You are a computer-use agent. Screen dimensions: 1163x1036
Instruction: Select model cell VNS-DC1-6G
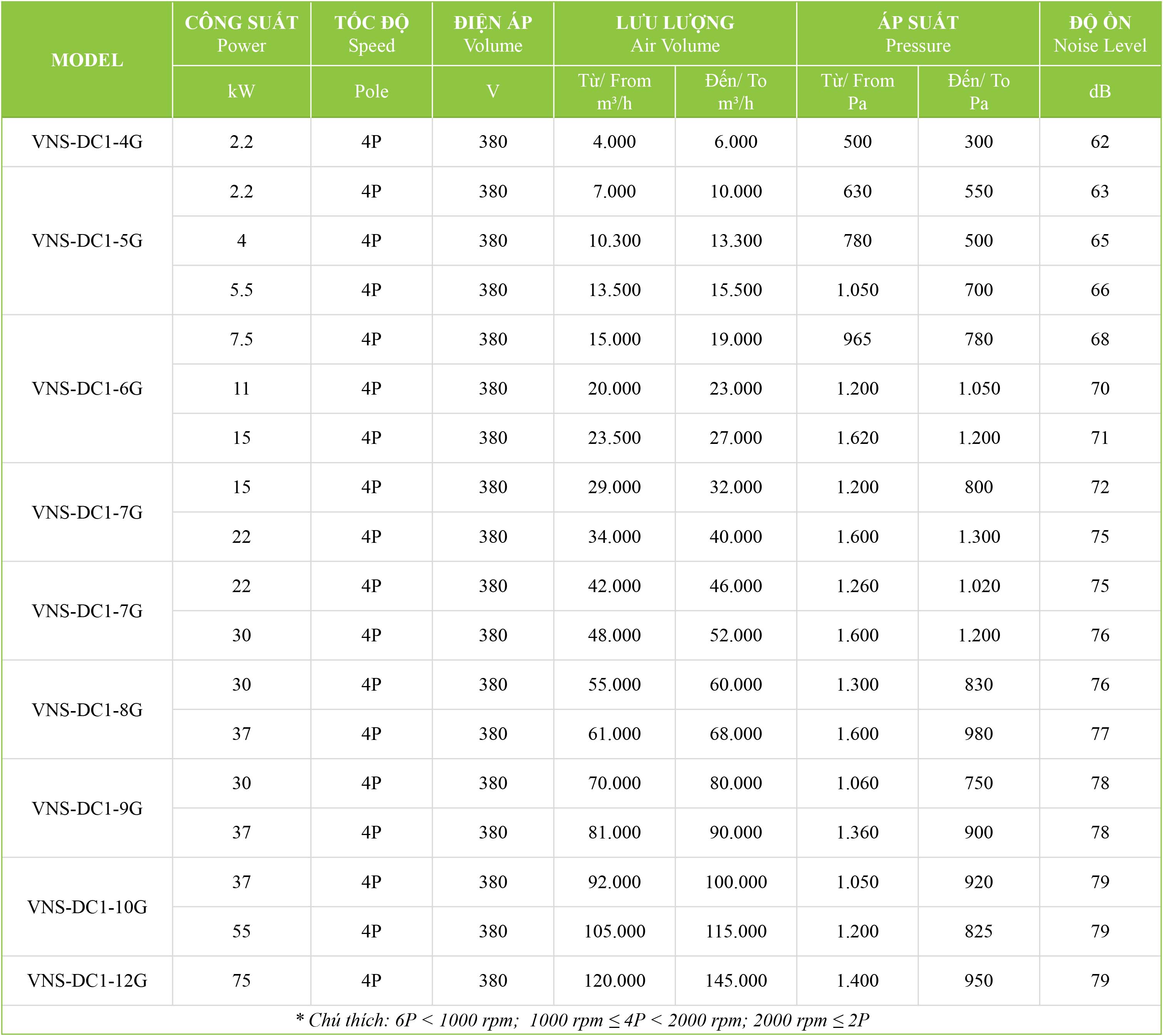[x=87, y=389]
